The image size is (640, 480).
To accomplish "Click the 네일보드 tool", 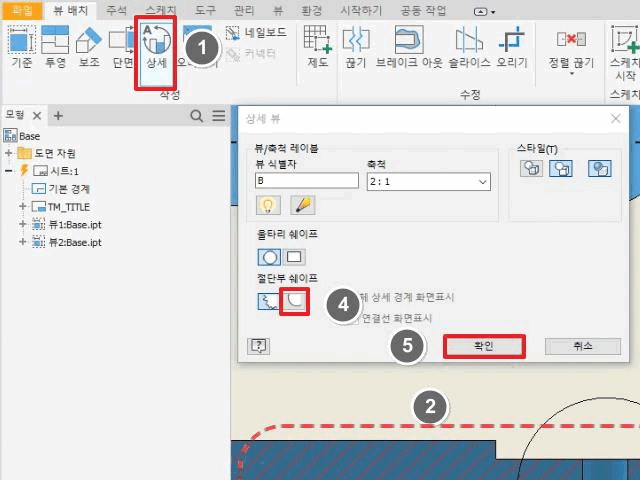I will 256,33.
